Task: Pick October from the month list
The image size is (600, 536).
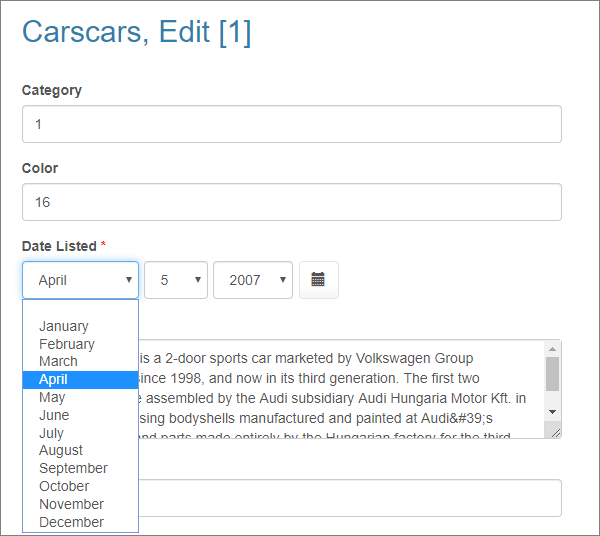Action: coord(80,486)
